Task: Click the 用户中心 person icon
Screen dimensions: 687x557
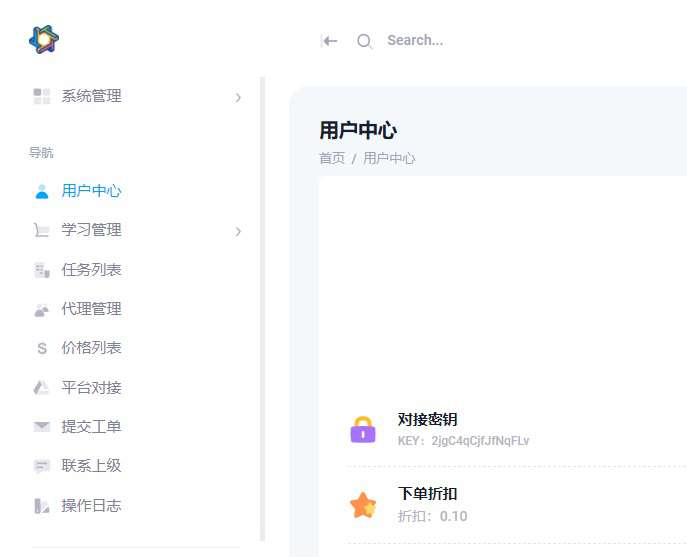Action: pyautogui.click(x=42, y=192)
